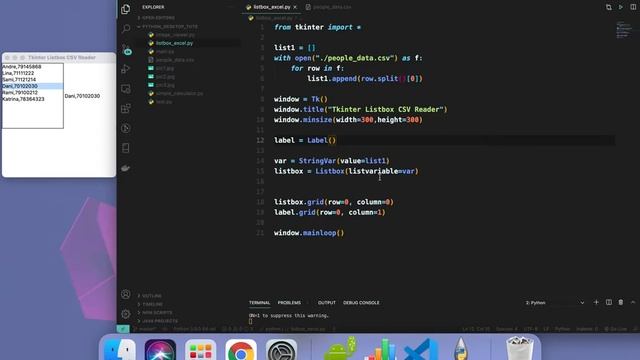Open the Search view in activity bar
Image resolution: width=640 pixels, height=360 pixels.
pos(126,28)
